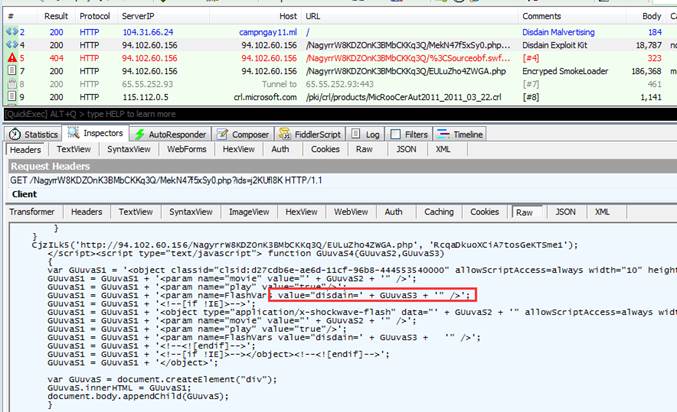The height and width of the screenshot is (412, 677).
Task: Select response SyntaxView tab
Action: coord(190,212)
